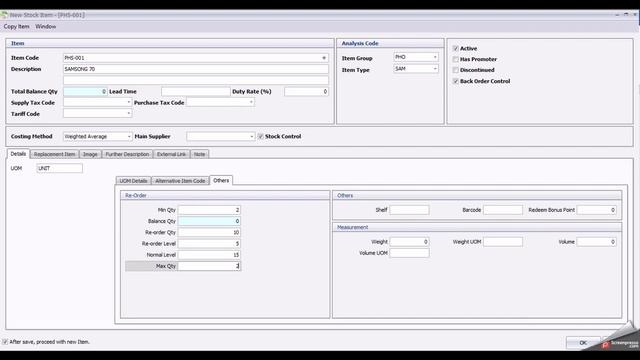
Task: Open the Purchase Tax Code dropdown
Action: (251, 102)
